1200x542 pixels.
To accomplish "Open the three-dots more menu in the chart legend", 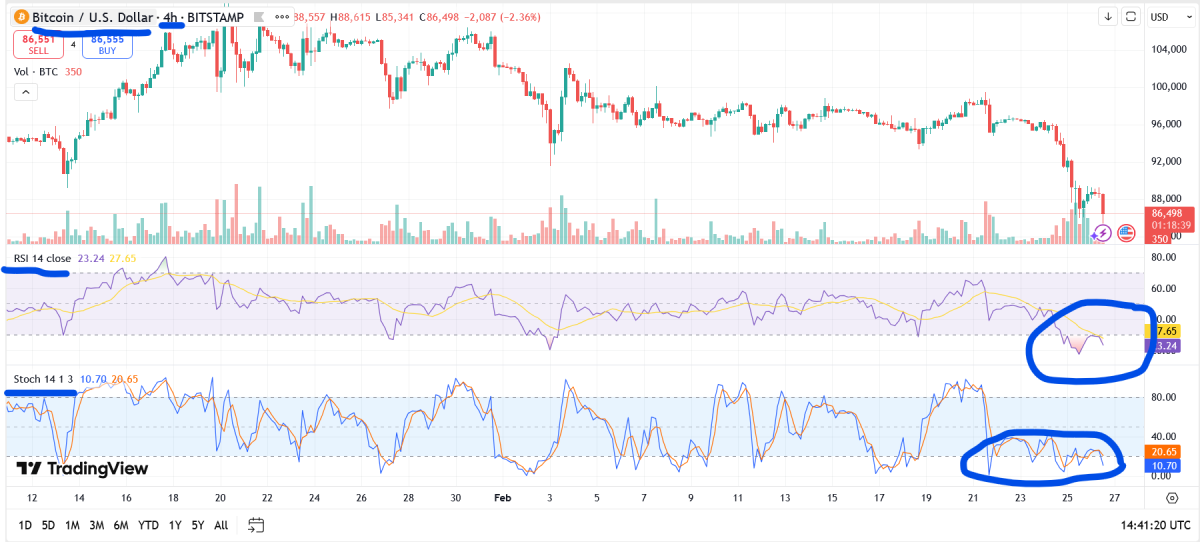I will (280, 18).
